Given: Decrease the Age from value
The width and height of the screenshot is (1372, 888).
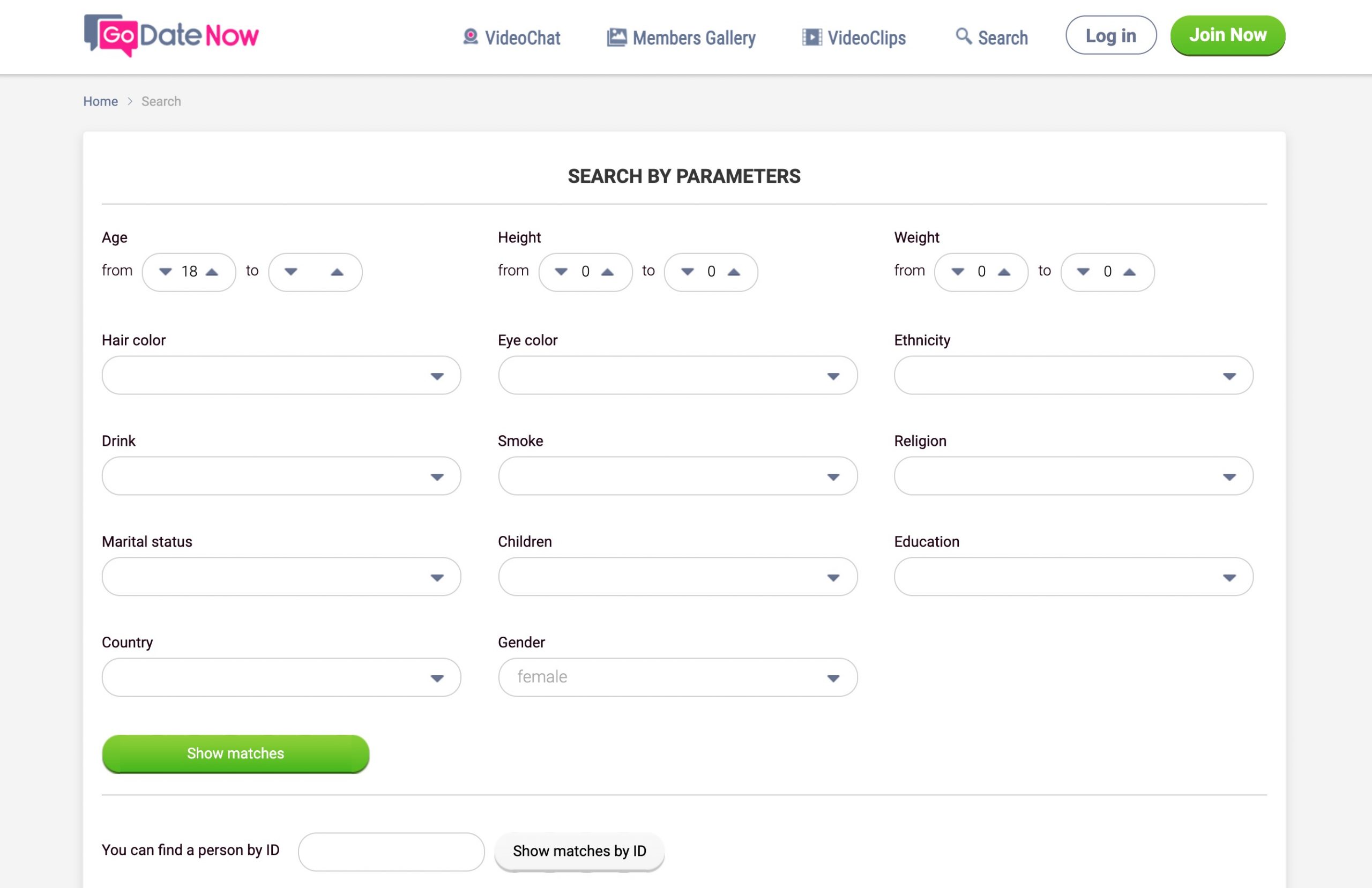Looking at the screenshot, I should pos(166,272).
